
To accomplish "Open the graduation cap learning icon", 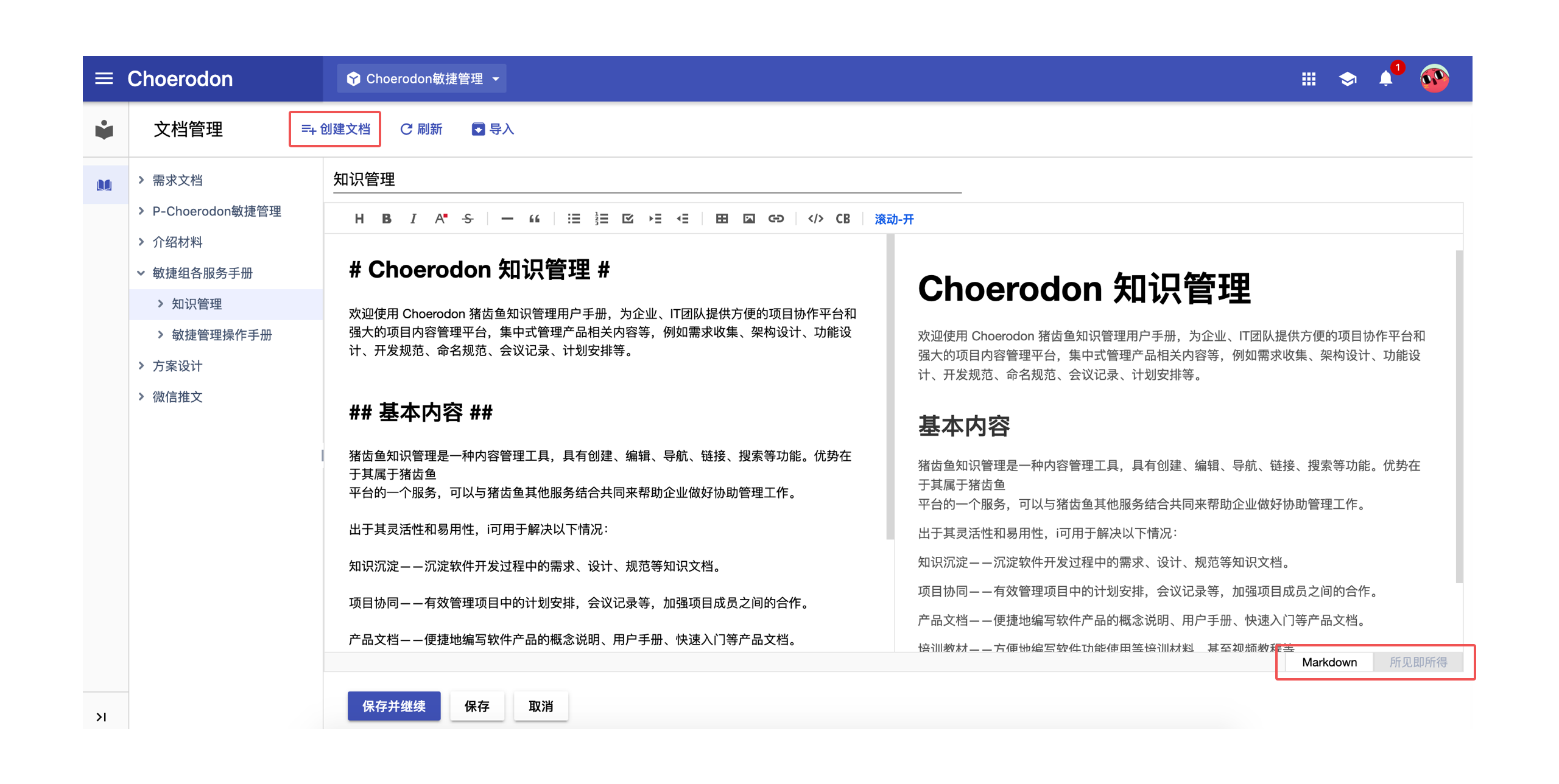I will (1348, 79).
